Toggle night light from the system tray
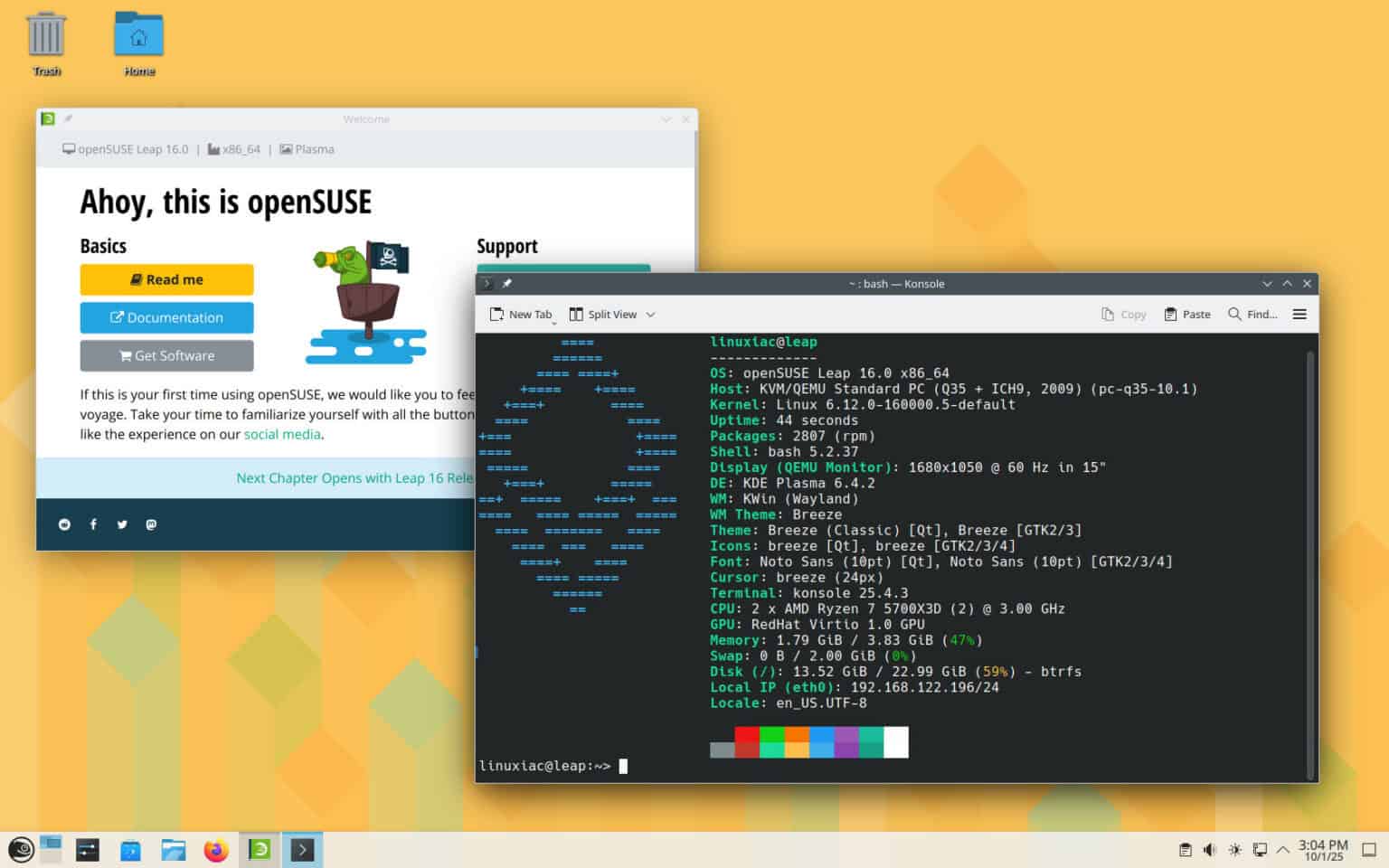The width and height of the screenshot is (1389, 868). click(x=1234, y=849)
